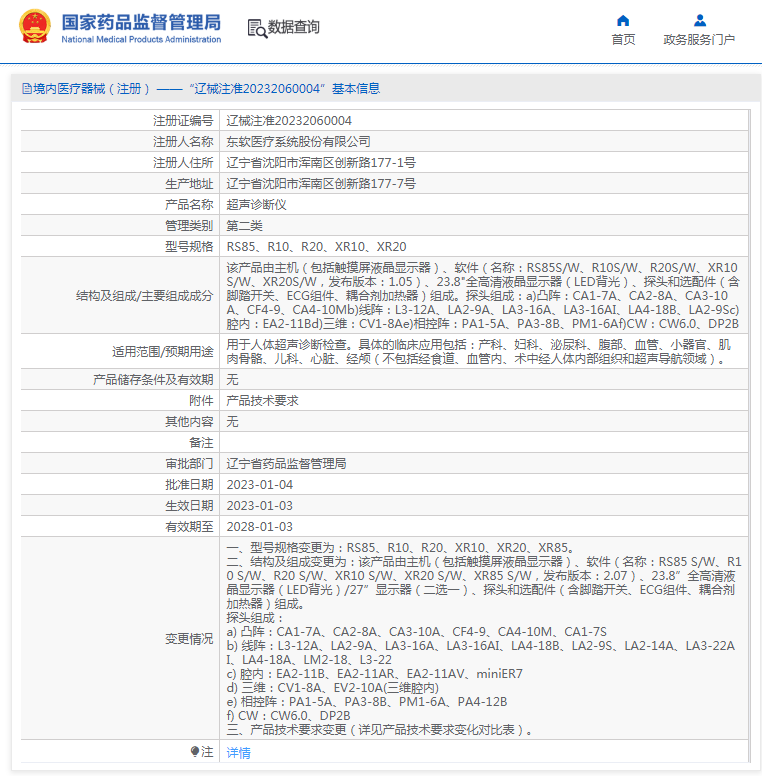Screen dimensions: 762x776
Task: Click the 政务服务门户 user icon
Action: pyautogui.click(x=699, y=20)
